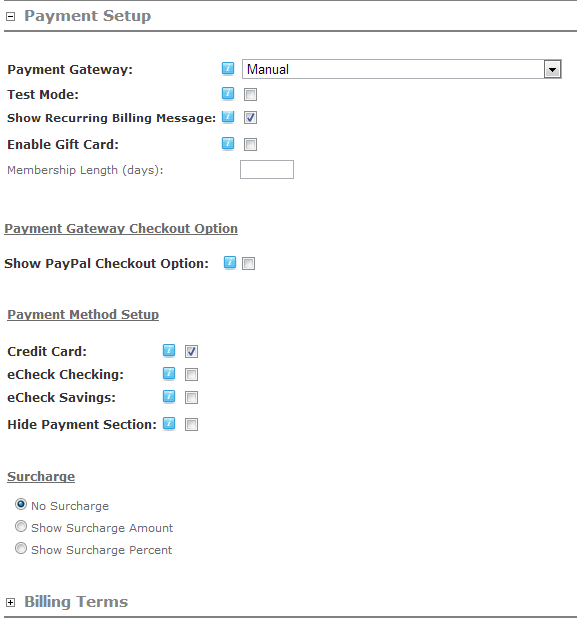Click the eCheck Checking info icon

click(x=169, y=373)
